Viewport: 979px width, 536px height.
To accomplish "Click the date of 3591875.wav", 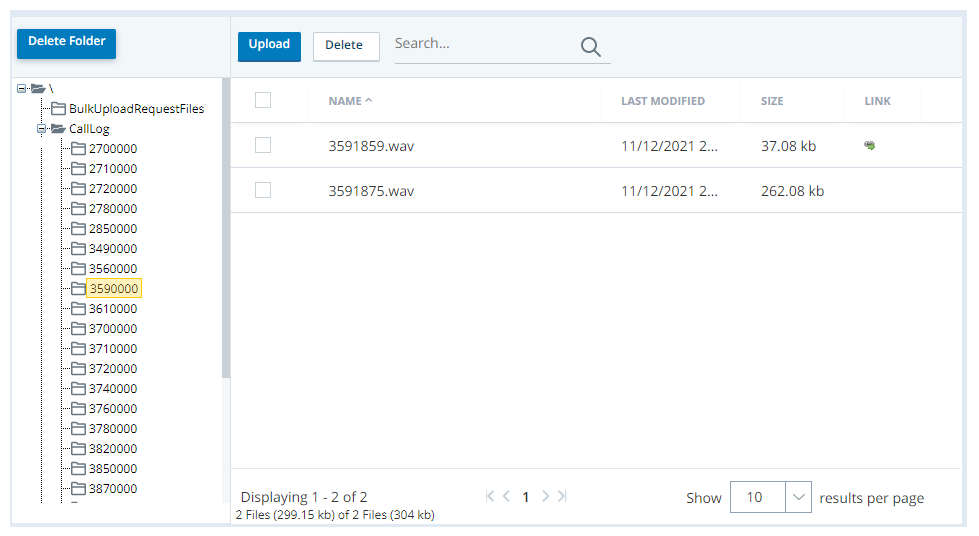I will tap(669, 191).
